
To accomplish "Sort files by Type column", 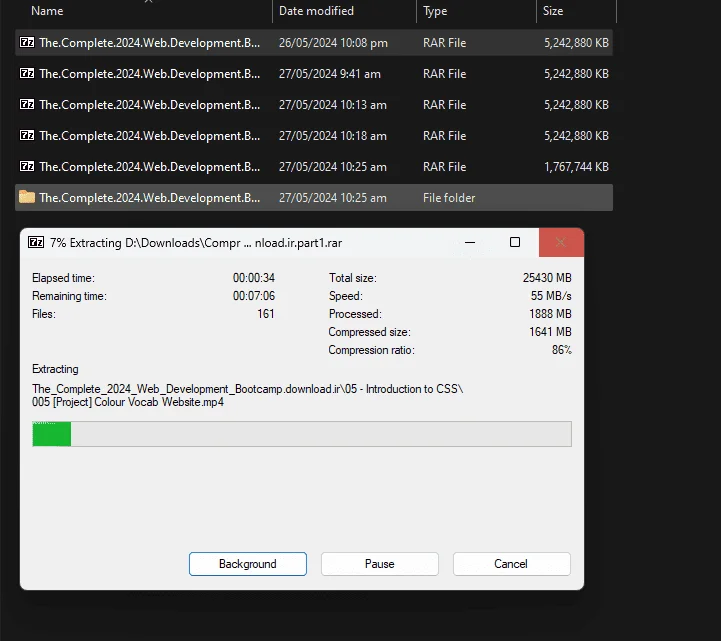I will pyautogui.click(x=435, y=11).
